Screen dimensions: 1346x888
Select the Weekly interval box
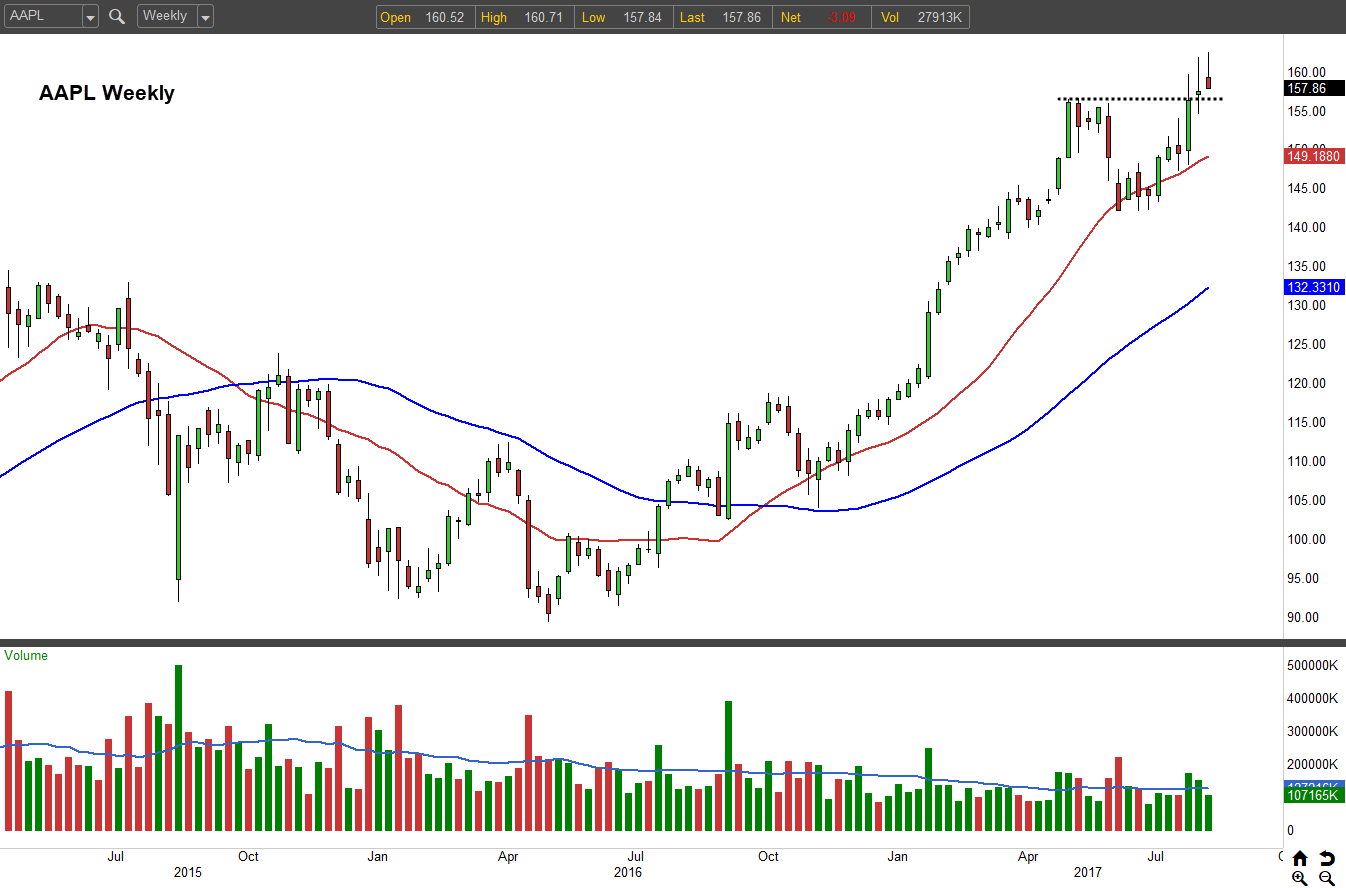click(x=167, y=17)
